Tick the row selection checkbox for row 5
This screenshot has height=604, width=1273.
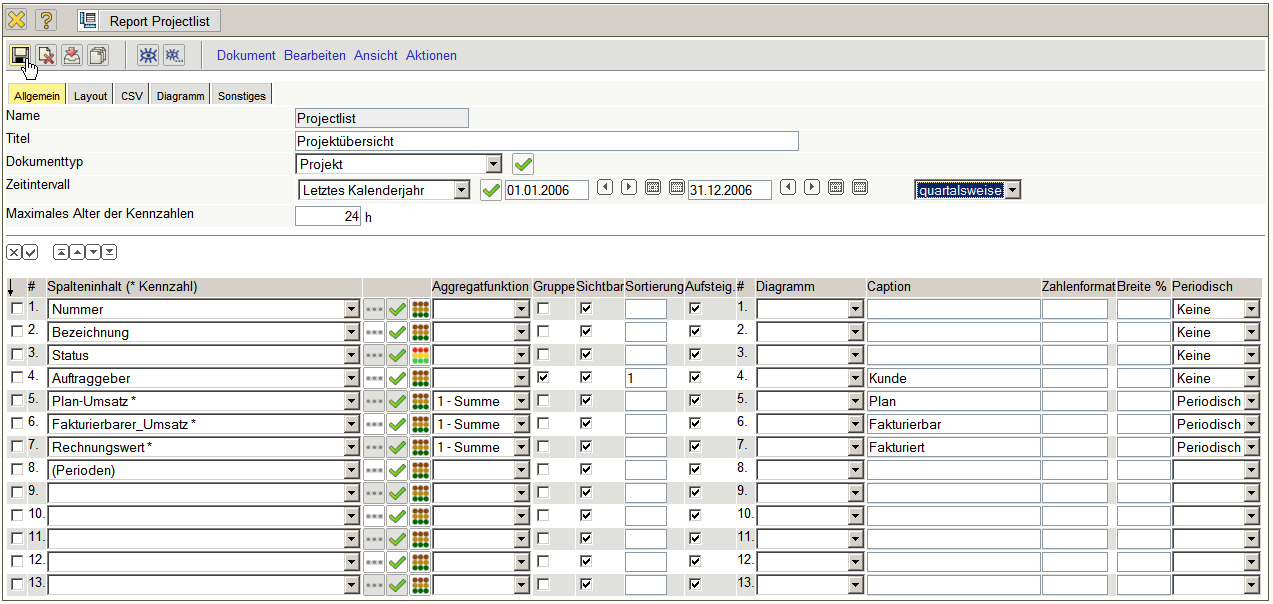click(16, 401)
